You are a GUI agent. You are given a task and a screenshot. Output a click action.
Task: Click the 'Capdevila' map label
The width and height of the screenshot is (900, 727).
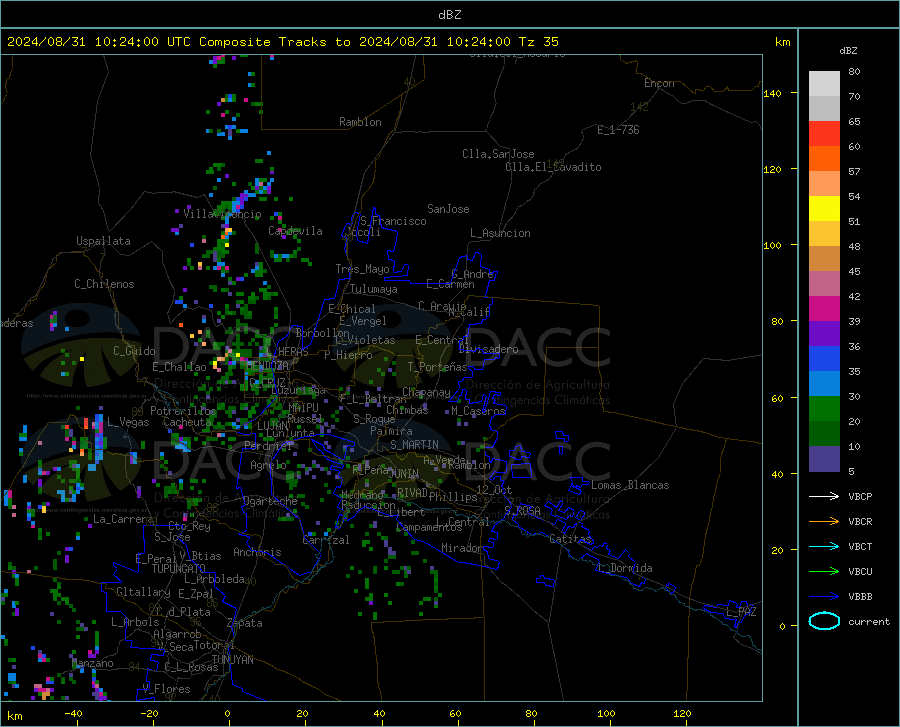tap(295, 231)
